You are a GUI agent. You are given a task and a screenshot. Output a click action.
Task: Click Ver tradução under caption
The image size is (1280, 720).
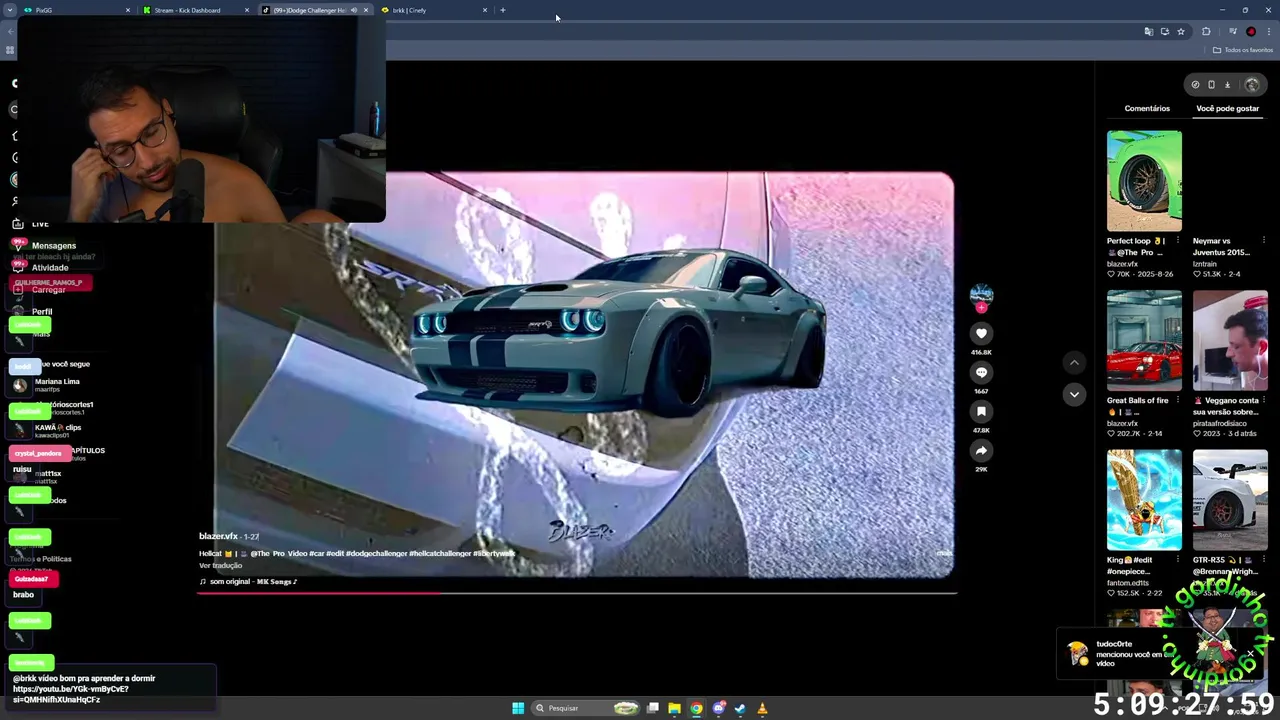220,566
